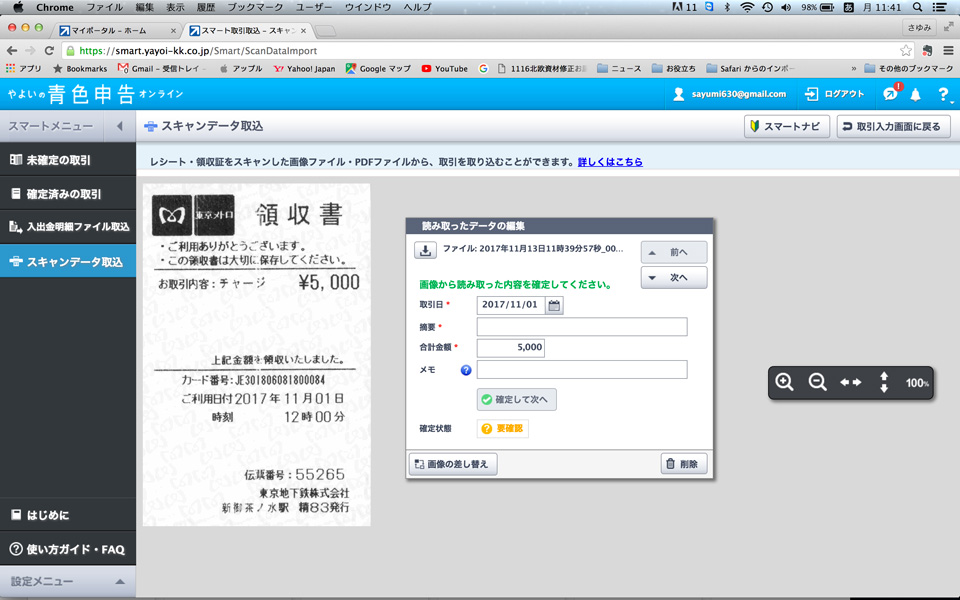Click the scanned receipt image
This screenshot has height=600, width=960.
pyautogui.click(x=257, y=354)
